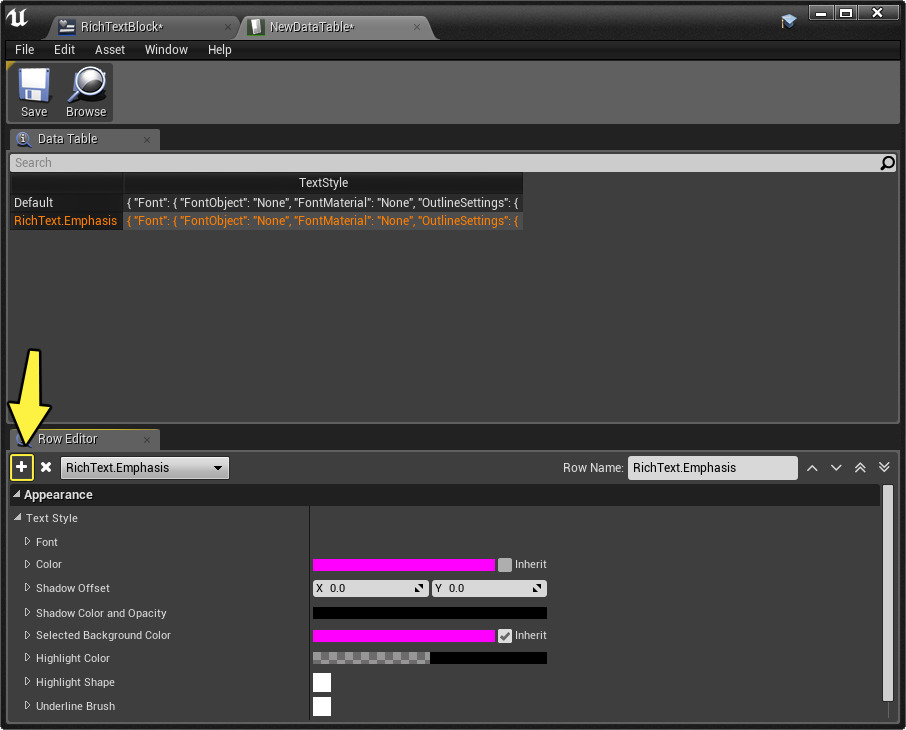This screenshot has height=730, width=906.
Task: Toggle Inherit checkbox for Color
Action: 505,565
